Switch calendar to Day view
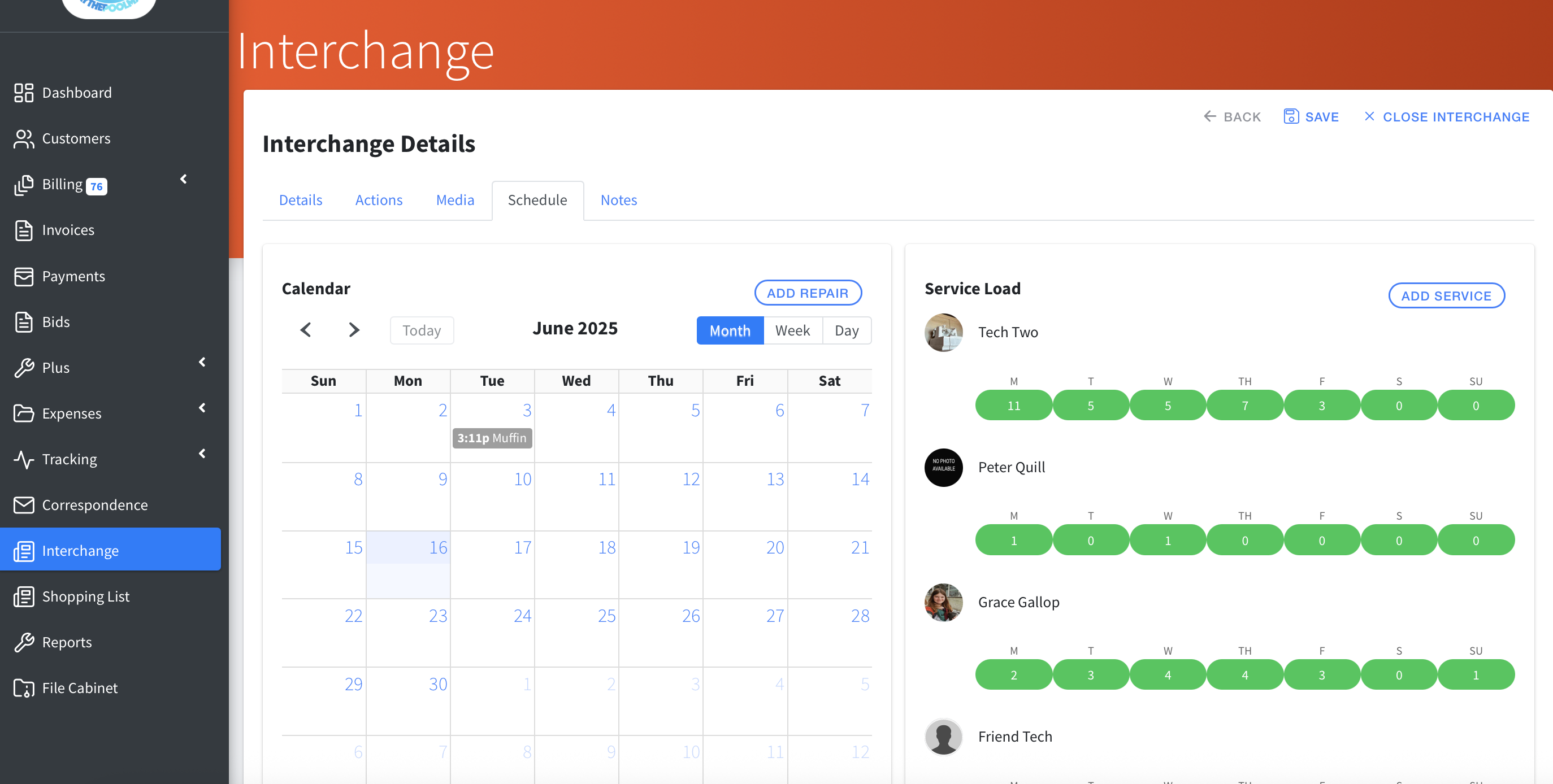The image size is (1553, 784). 847,330
